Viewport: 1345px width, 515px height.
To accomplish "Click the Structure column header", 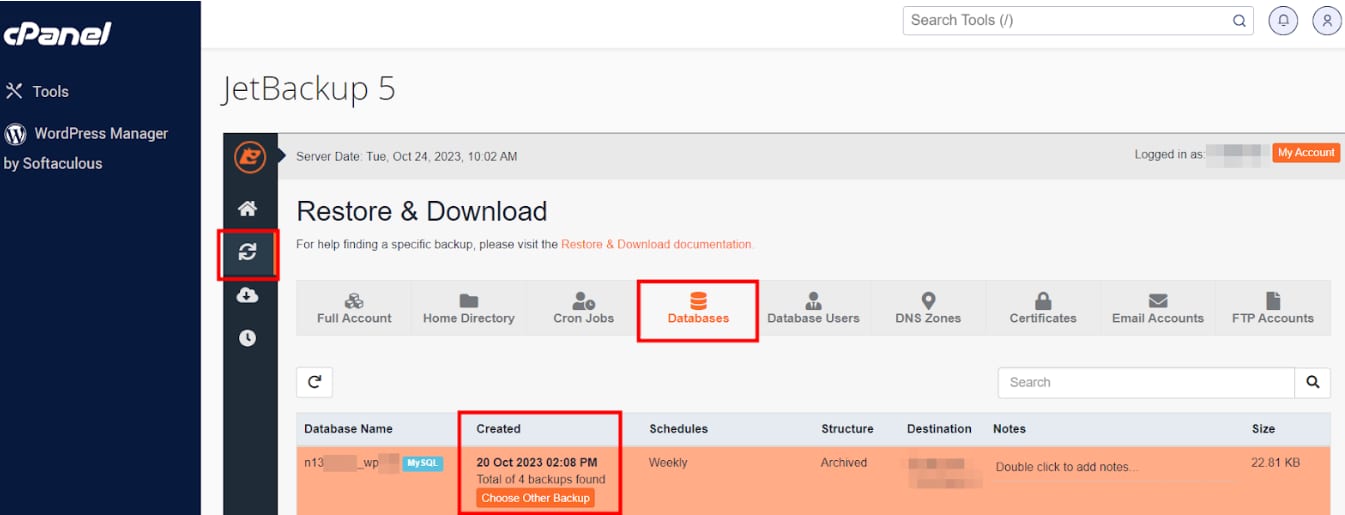I will point(847,429).
